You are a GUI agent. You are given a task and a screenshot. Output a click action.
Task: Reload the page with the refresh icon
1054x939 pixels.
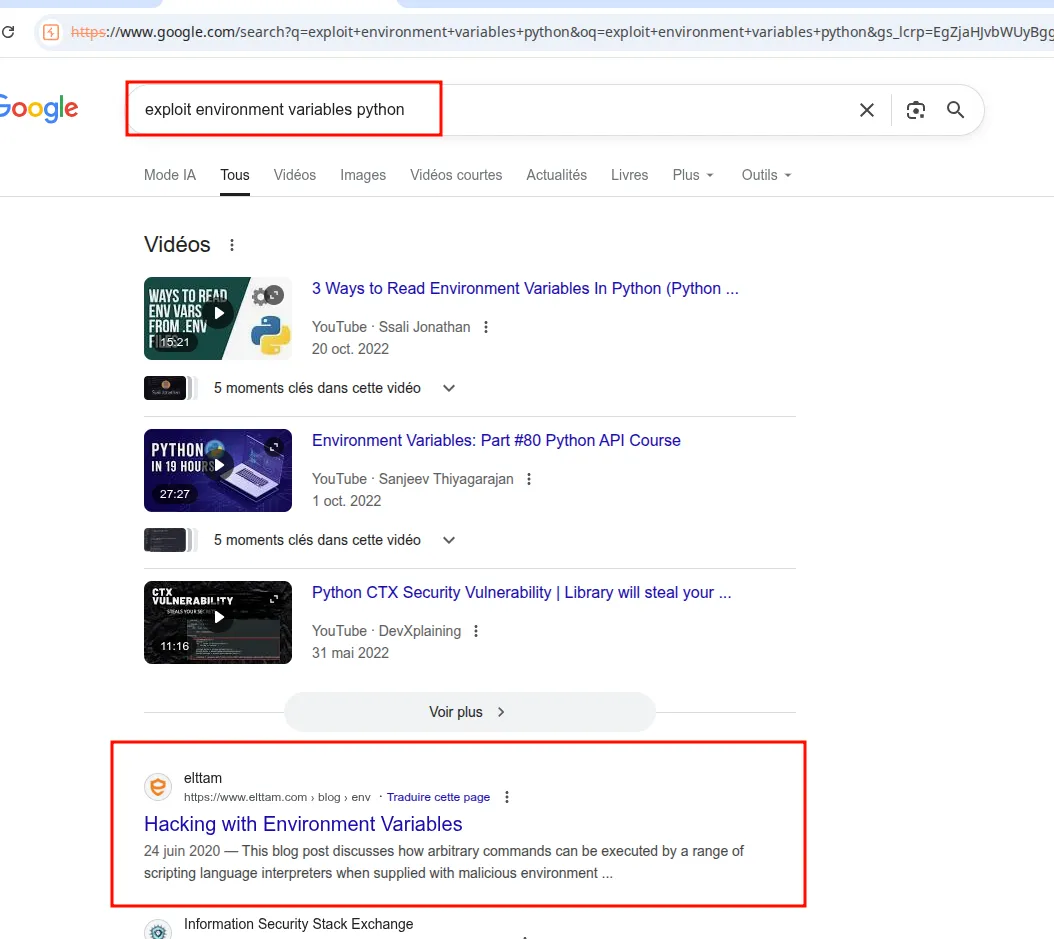9,31
